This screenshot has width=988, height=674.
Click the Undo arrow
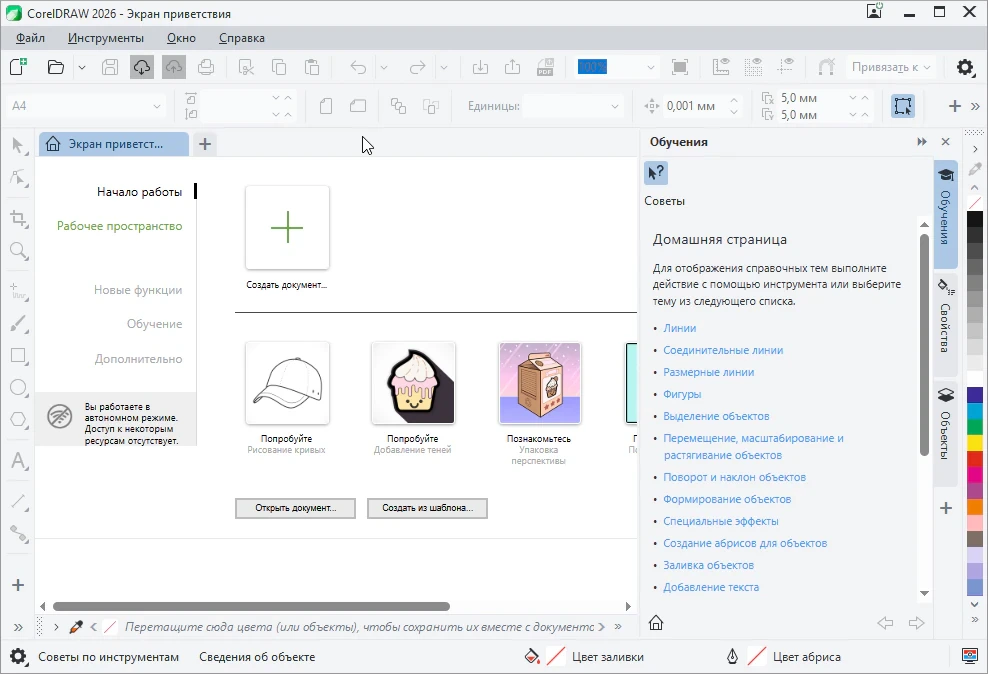(x=358, y=67)
